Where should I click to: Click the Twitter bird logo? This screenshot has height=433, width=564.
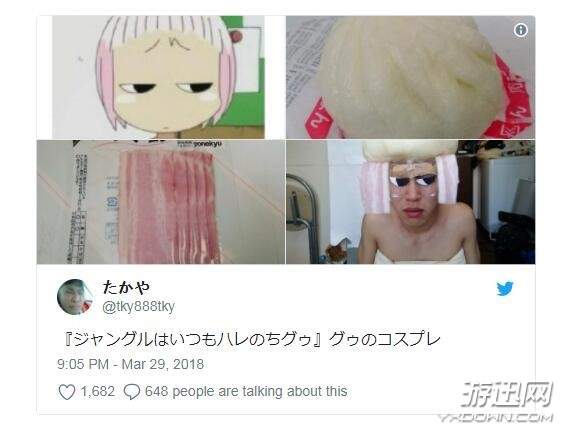pyautogui.click(x=505, y=288)
